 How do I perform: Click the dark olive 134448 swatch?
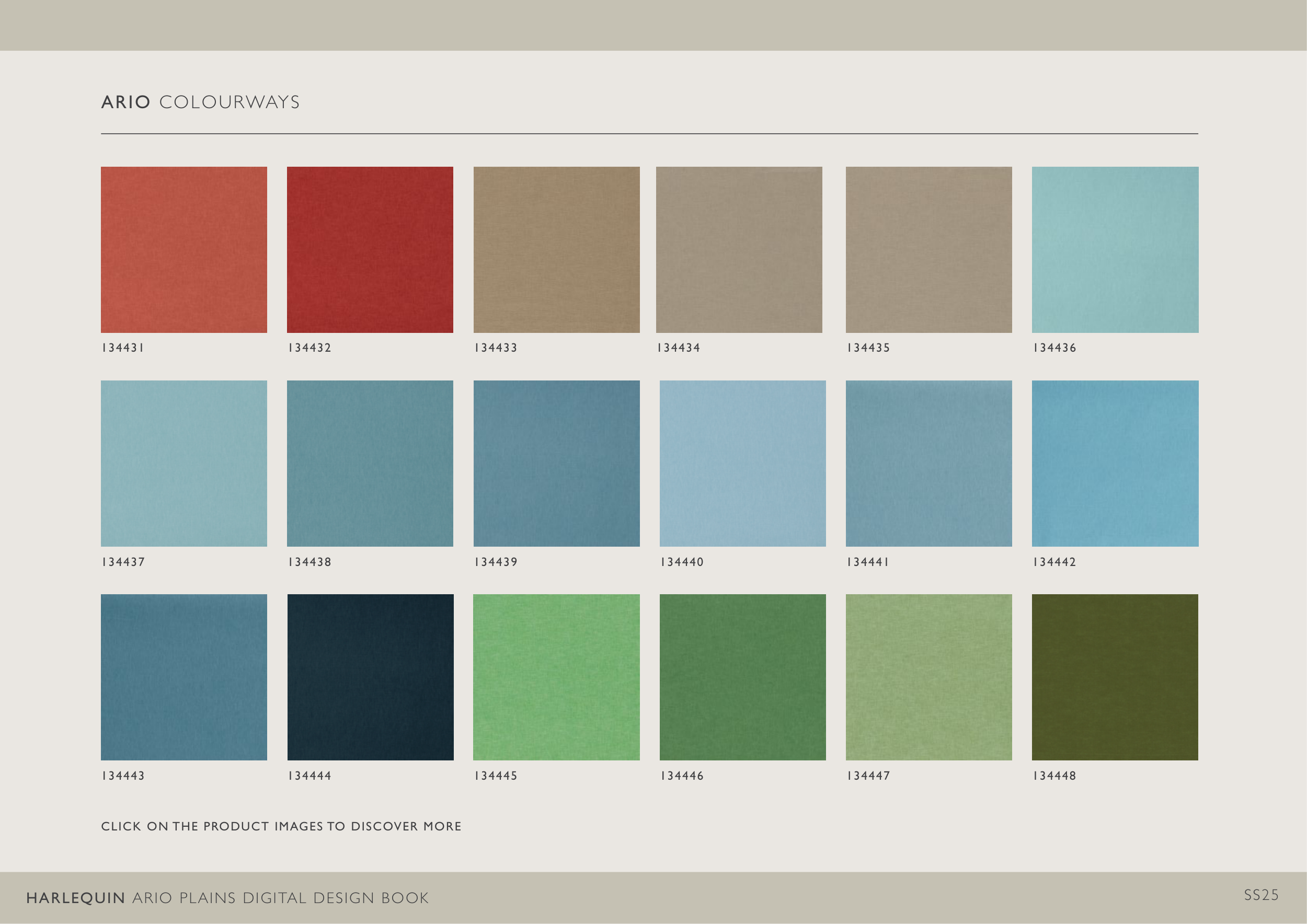1115,677
